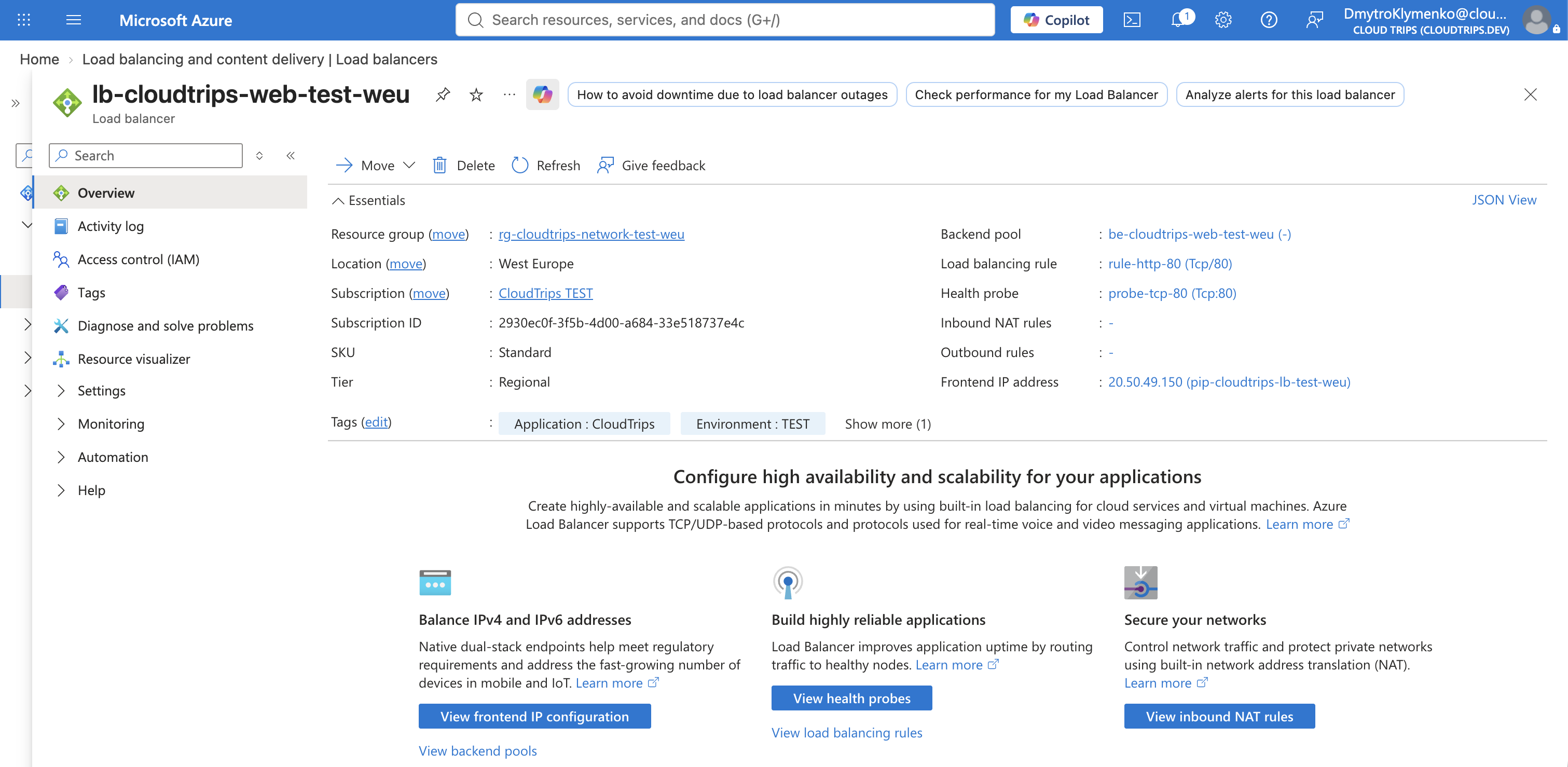Click Microsoft Azure logo text
The width and height of the screenshot is (1568, 767).
tap(175, 20)
